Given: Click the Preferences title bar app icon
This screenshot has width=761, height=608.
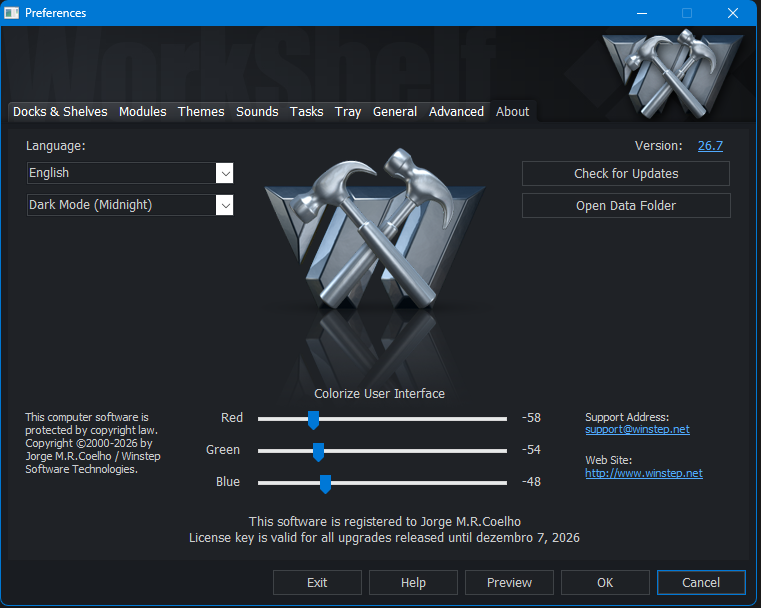Looking at the screenshot, I should (x=12, y=13).
